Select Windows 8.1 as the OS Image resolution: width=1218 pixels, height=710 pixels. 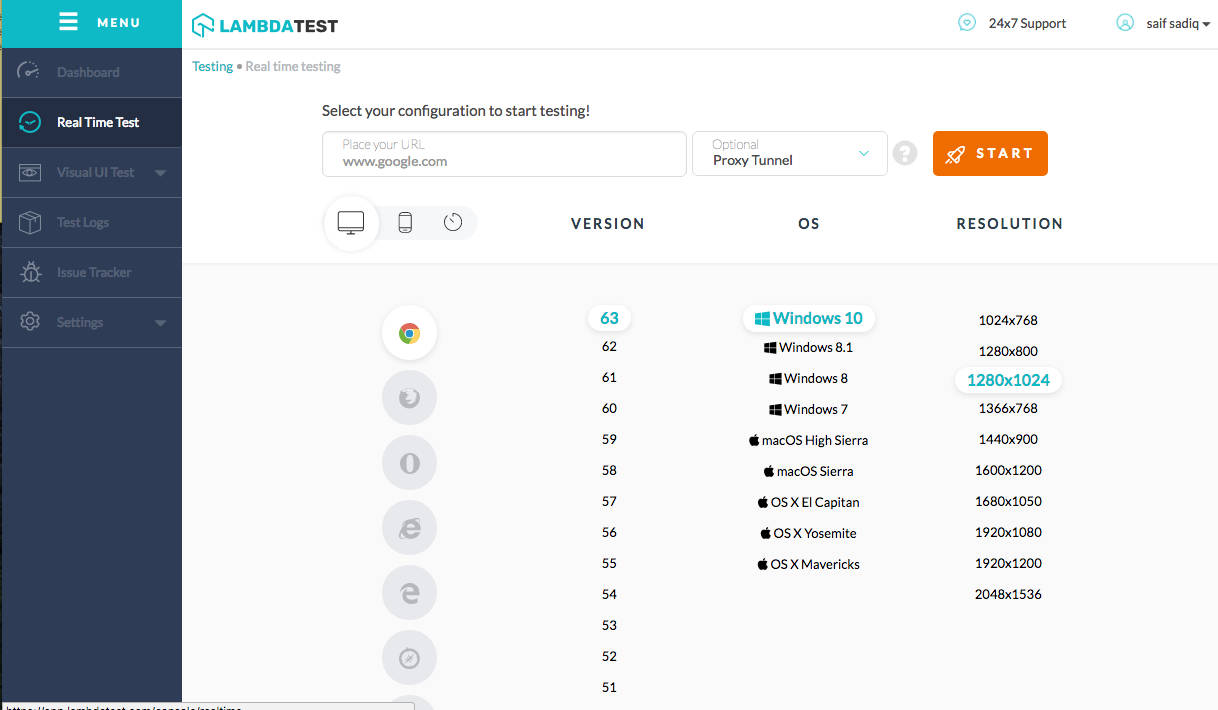point(808,347)
